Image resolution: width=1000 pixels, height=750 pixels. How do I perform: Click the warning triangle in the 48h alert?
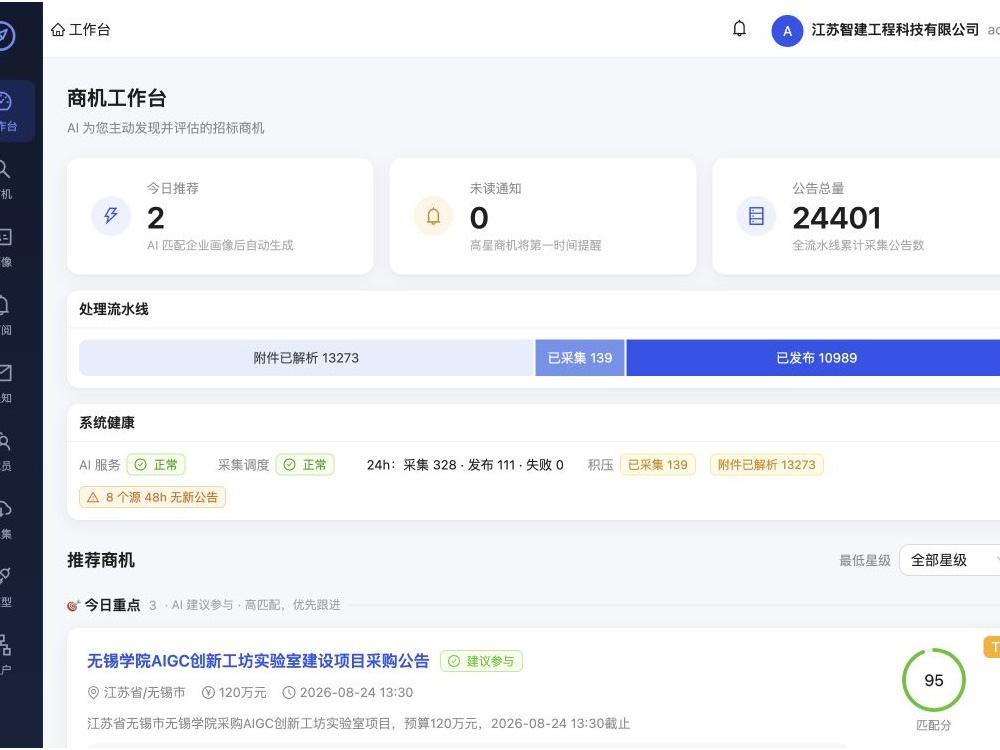coord(93,497)
